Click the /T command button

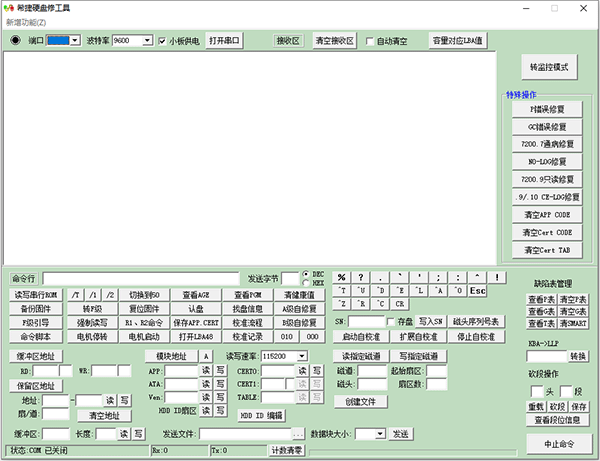(x=75, y=295)
